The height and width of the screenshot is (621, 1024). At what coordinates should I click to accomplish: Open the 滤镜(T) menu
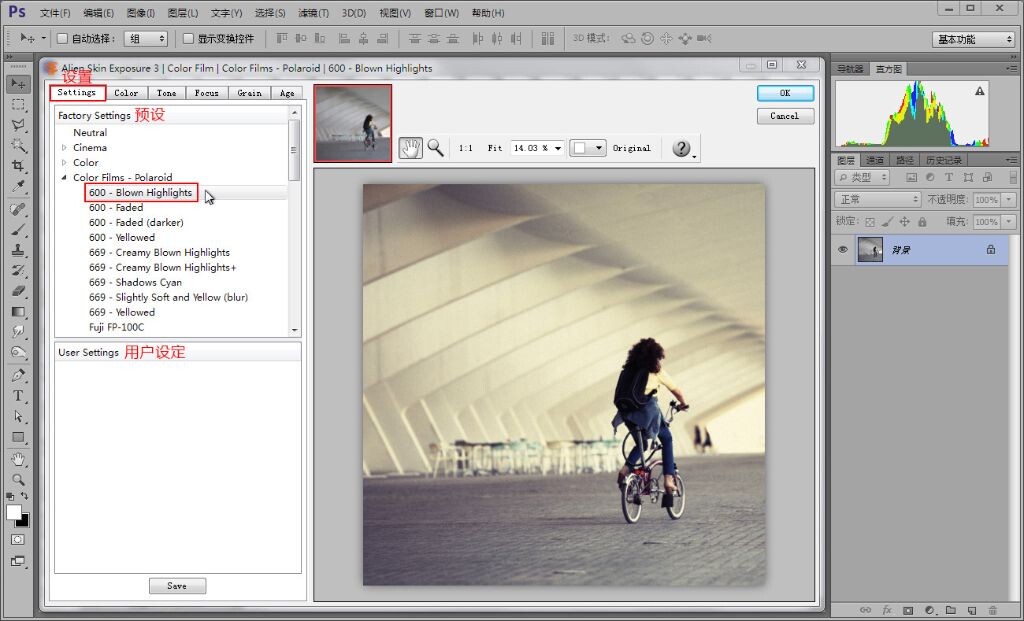(313, 13)
